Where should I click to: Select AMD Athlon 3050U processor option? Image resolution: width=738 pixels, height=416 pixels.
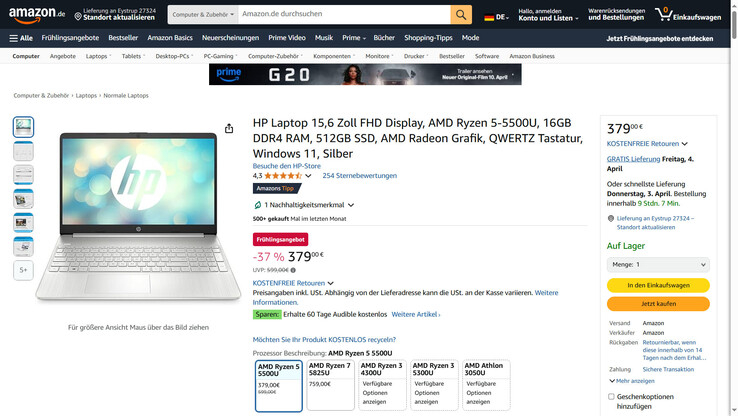pos(486,385)
